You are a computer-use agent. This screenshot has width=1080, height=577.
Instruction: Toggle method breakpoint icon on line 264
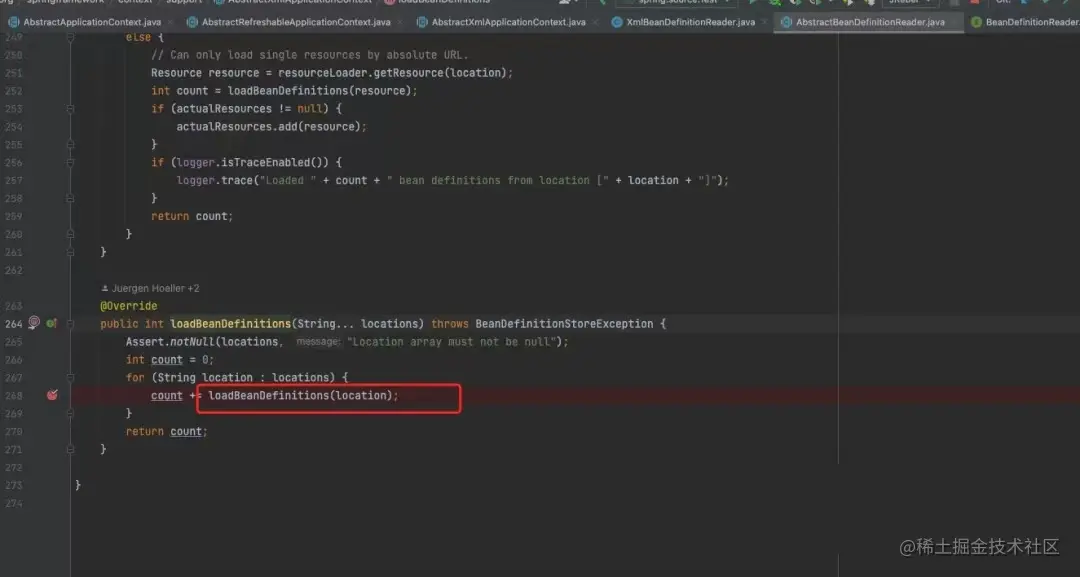click(x=34, y=323)
